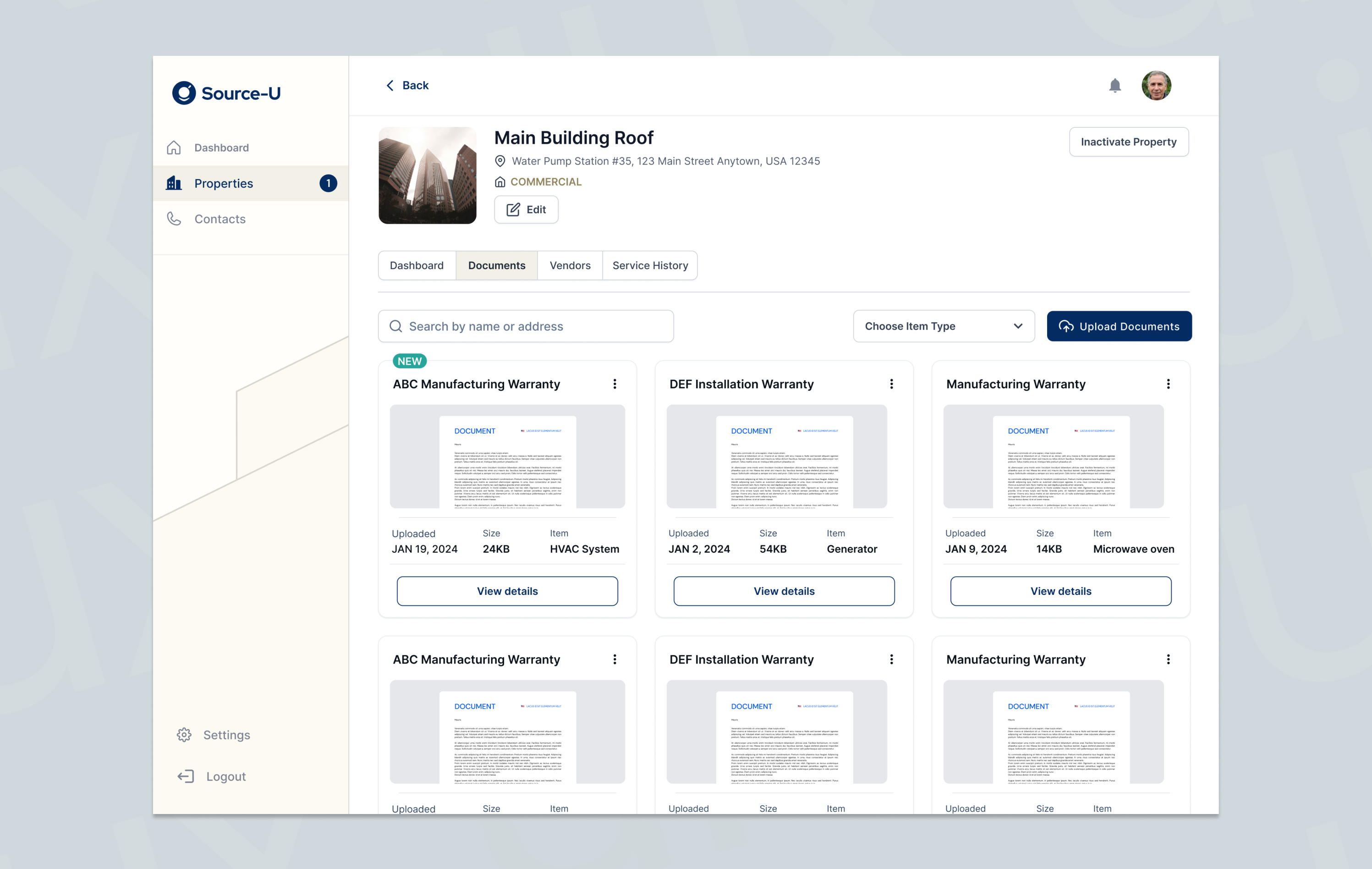
Task: Click the search by name or address field
Action: pos(525,326)
